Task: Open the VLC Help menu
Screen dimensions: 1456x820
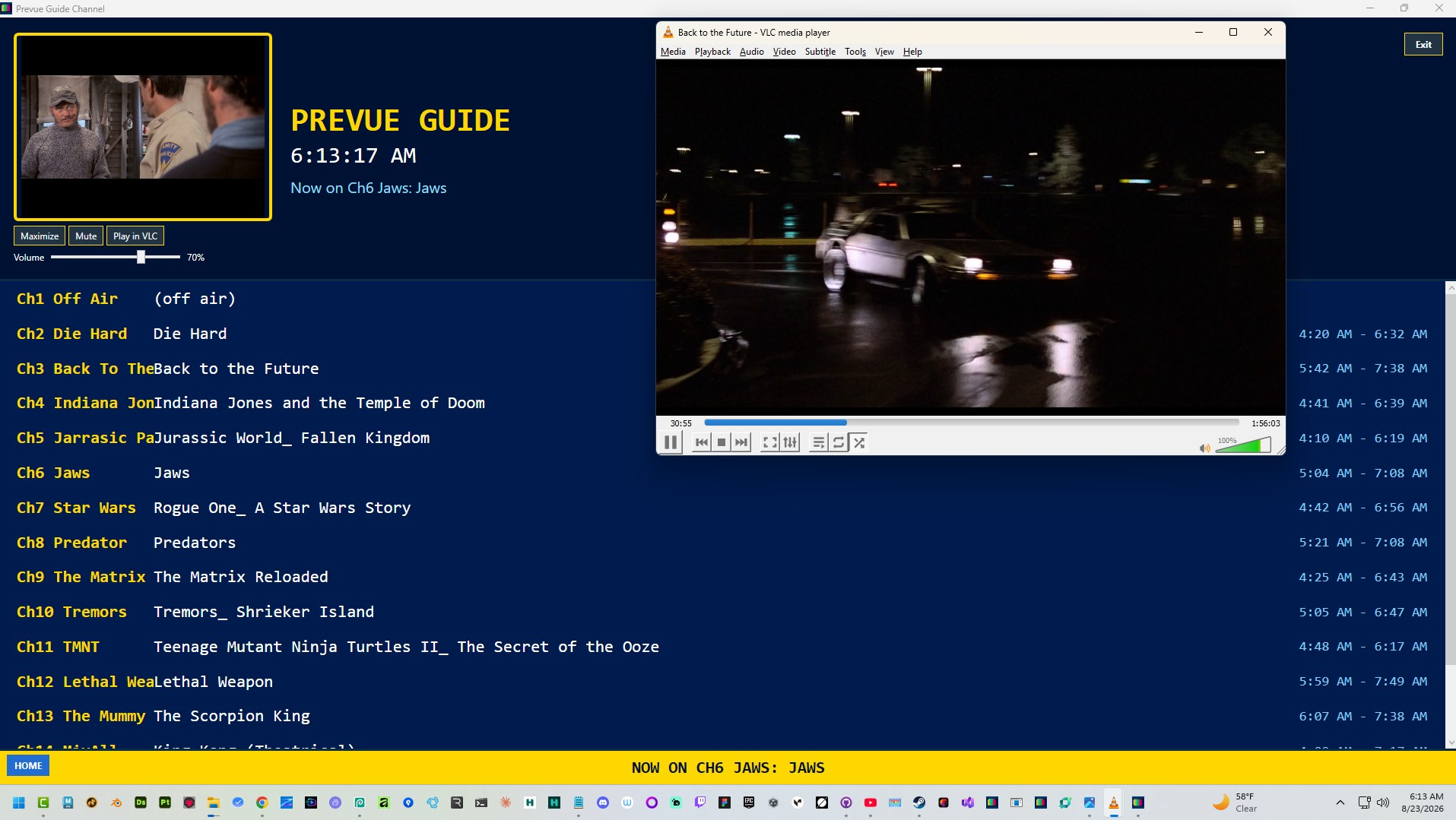Action: [x=912, y=52]
